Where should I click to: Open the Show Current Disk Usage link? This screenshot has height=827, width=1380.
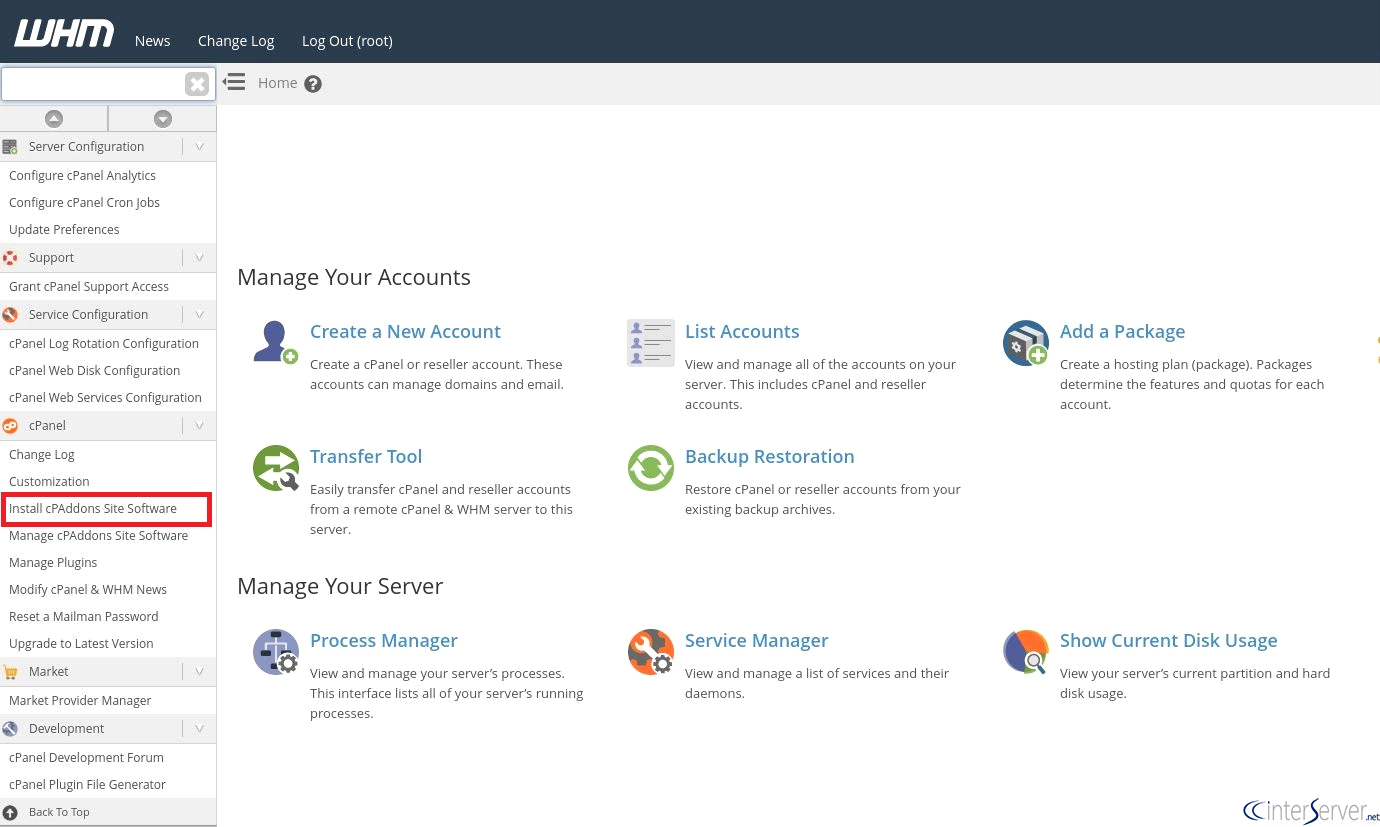click(1168, 641)
